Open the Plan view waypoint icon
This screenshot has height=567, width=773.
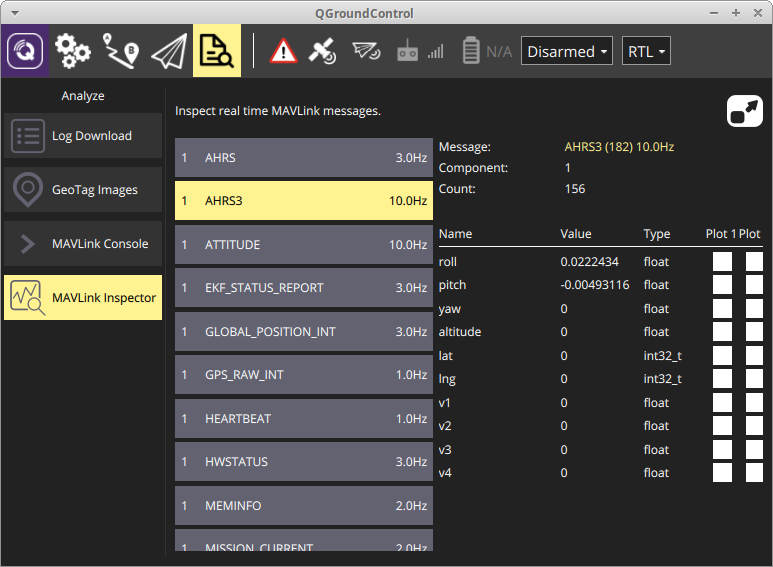(121, 51)
